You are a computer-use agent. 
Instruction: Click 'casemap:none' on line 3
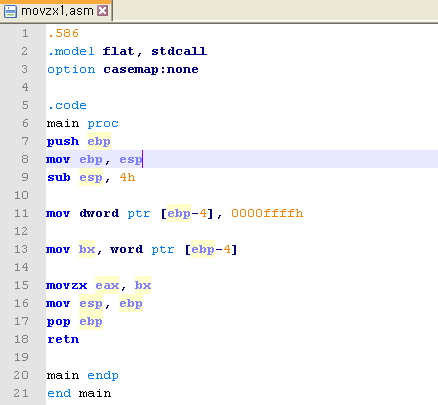[151, 70]
